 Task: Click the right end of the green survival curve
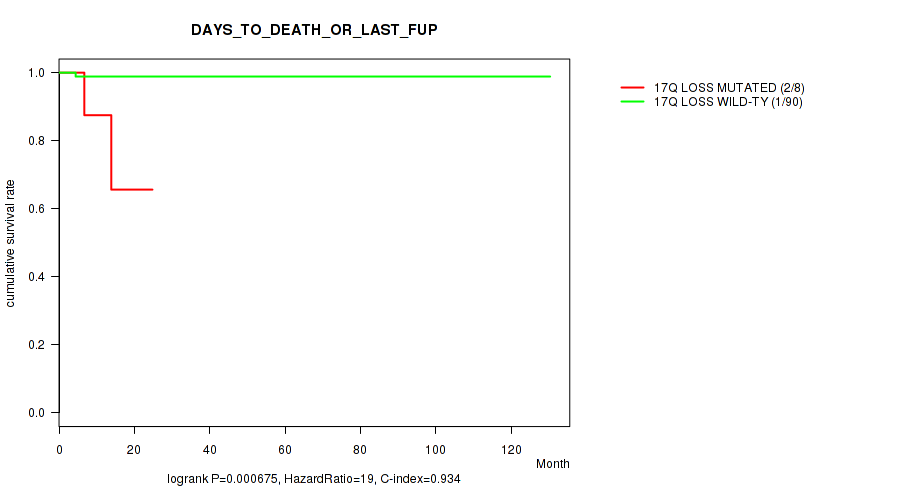tap(549, 76)
